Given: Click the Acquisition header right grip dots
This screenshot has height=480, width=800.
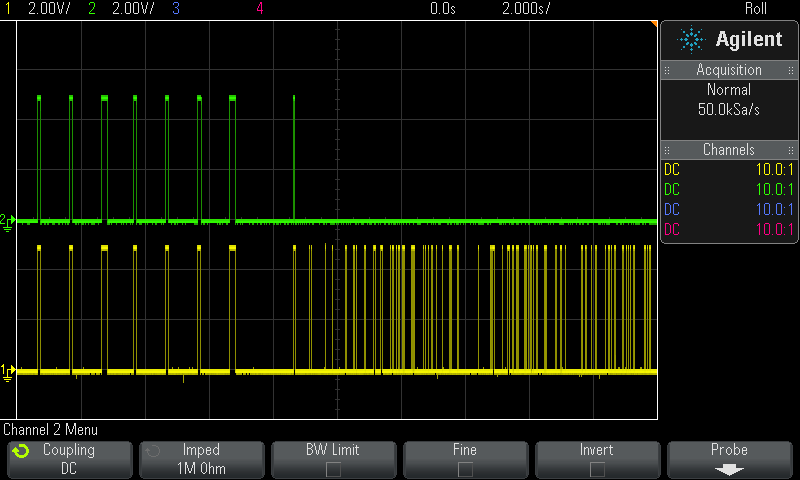Looking at the screenshot, I should coord(791,70).
